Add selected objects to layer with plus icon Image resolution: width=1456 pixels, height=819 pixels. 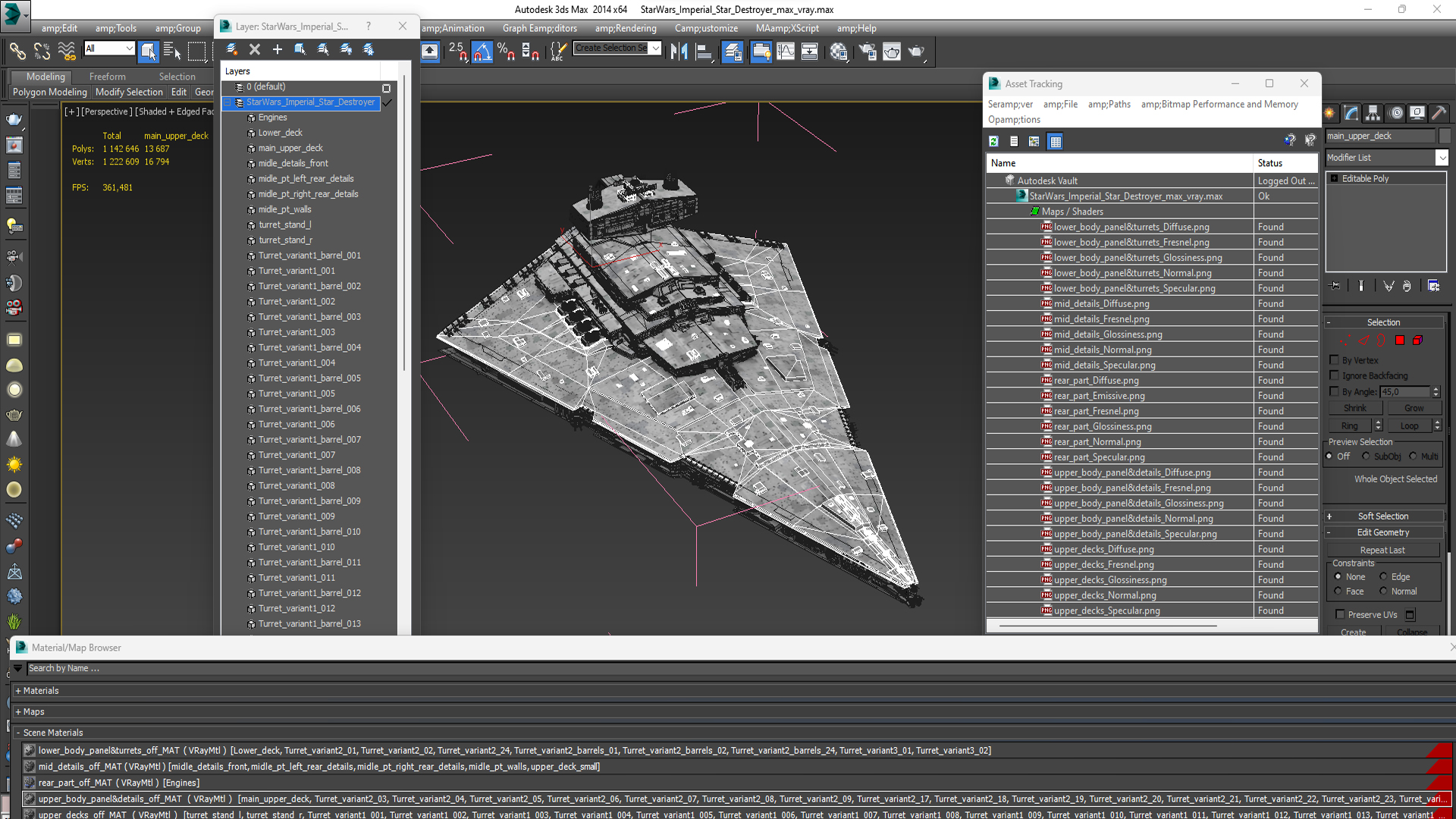pyautogui.click(x=278, y=49)
